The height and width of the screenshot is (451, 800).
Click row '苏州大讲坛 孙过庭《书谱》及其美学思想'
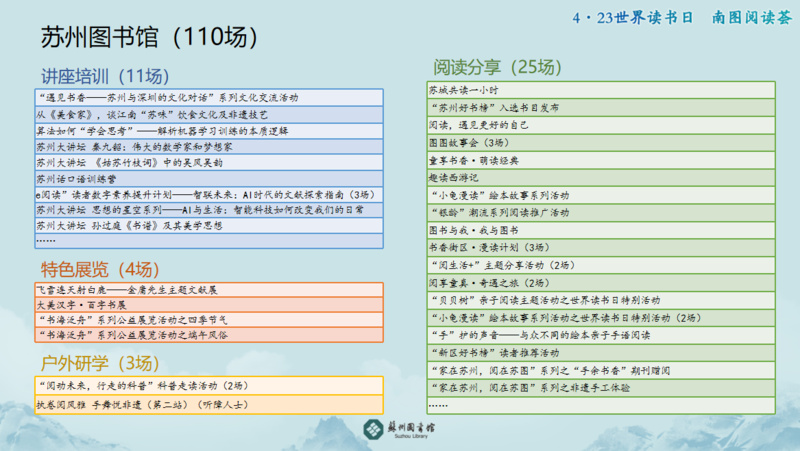(x=209, y=226)
